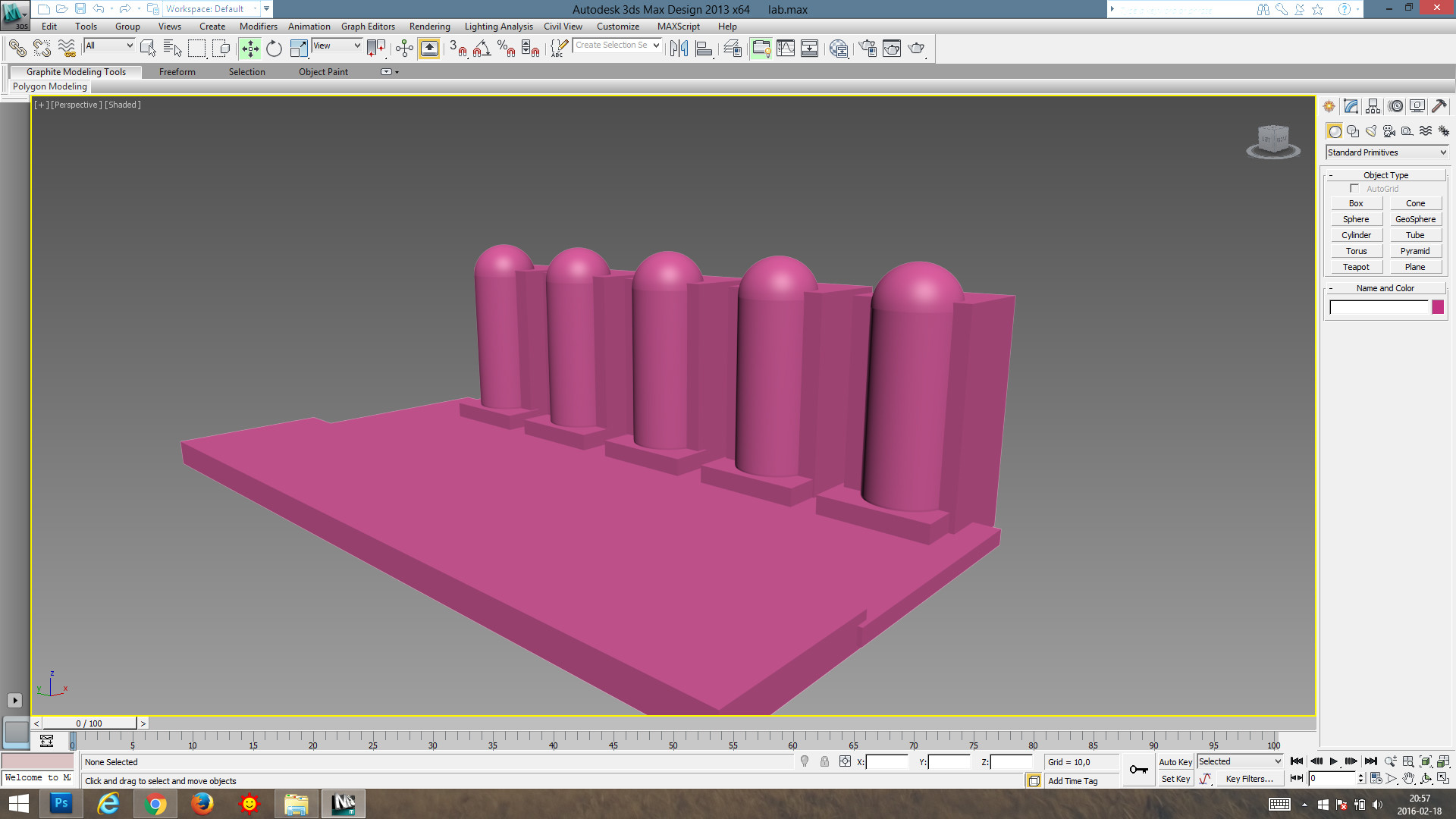Image resolution: width=1456 pixels, height=819 pixels.
Task: Open the Standard Primitives dropdown
Action: click(1387, 152)
